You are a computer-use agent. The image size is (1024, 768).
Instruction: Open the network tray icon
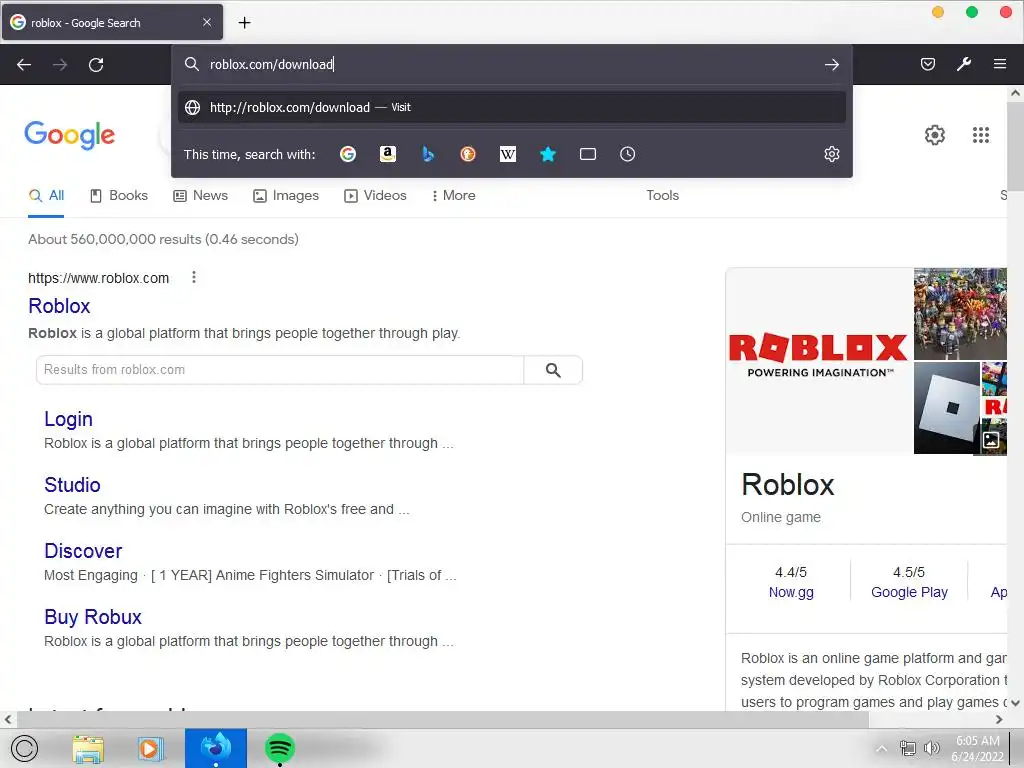(x=908, y=748)
